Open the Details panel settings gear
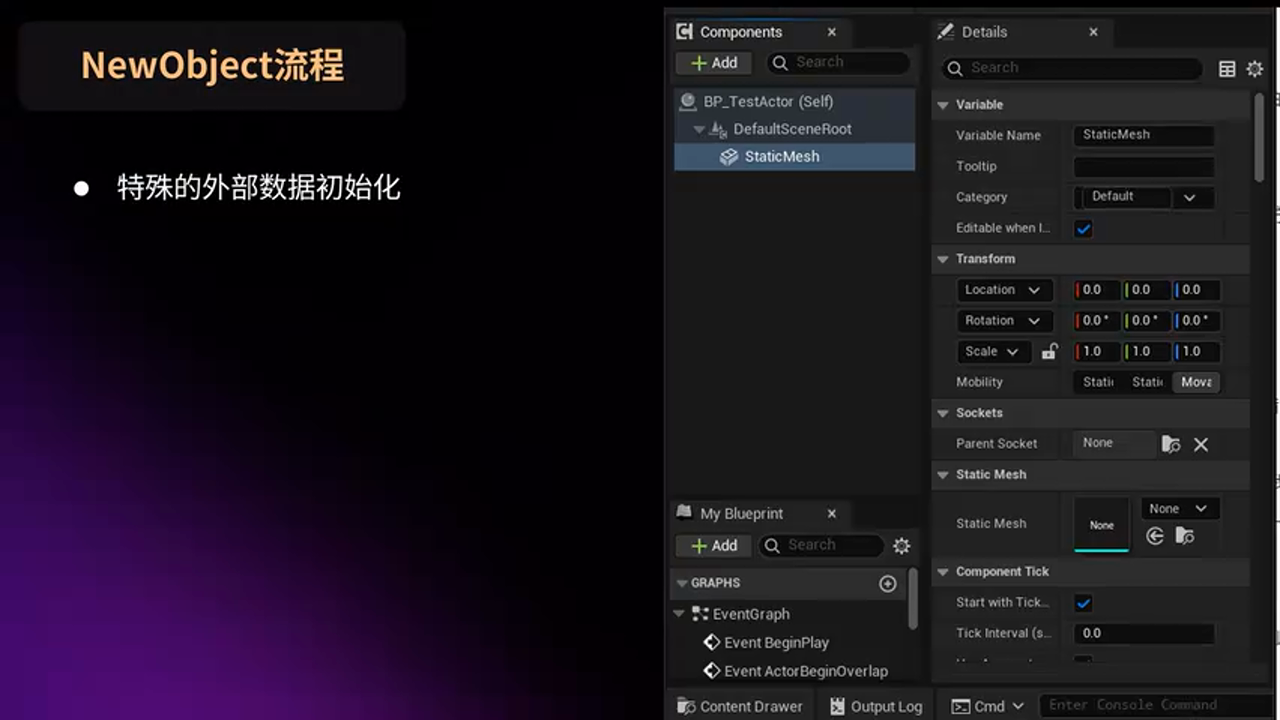This screenshot has width=1280, height=720. coord(1255,68)
